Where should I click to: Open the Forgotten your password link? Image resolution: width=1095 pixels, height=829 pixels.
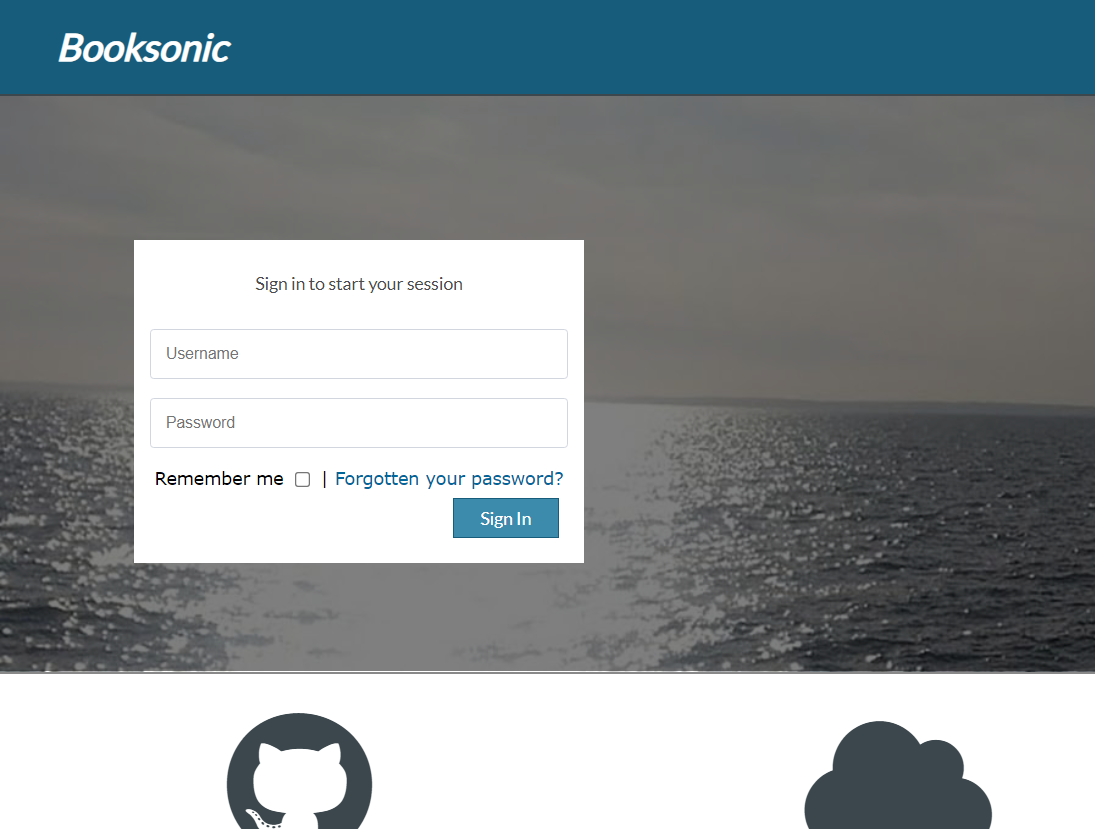(449, 478)
